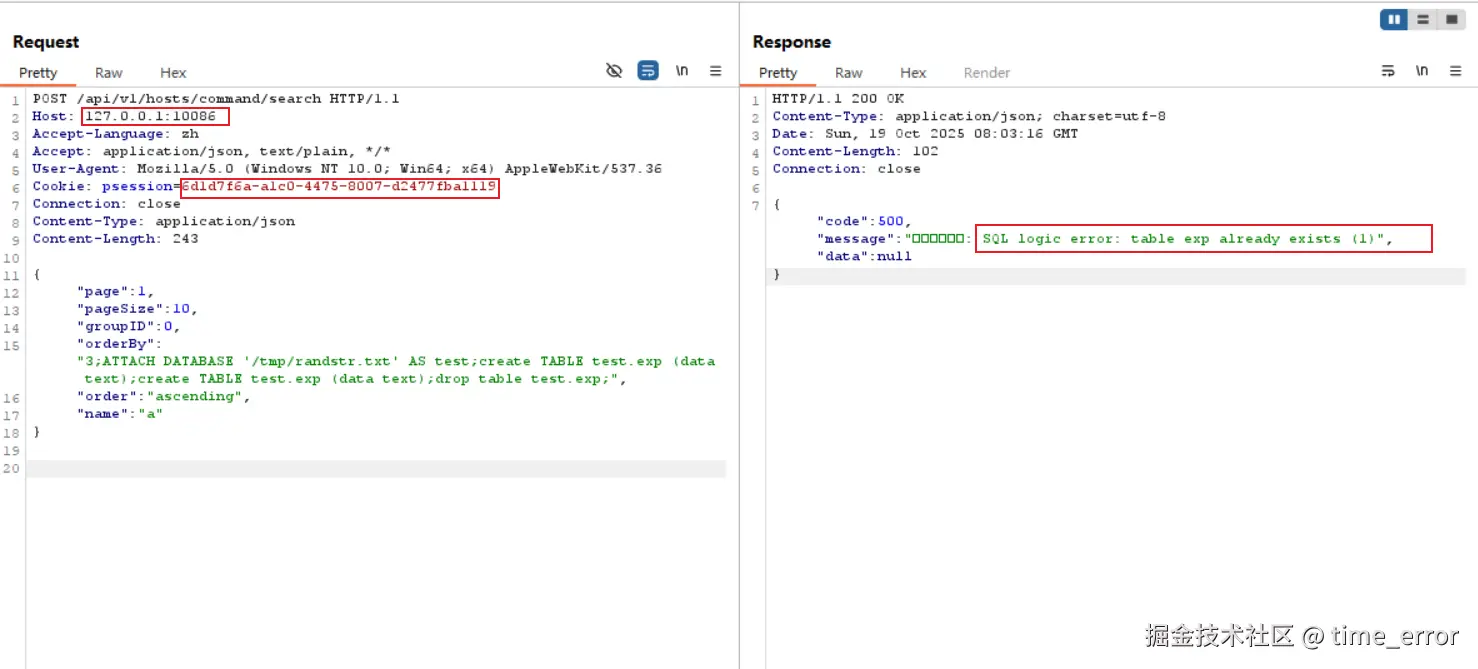Click the "data":null line in Response
The height and width of the screenshot is (669, 1478).
(864, 257)
